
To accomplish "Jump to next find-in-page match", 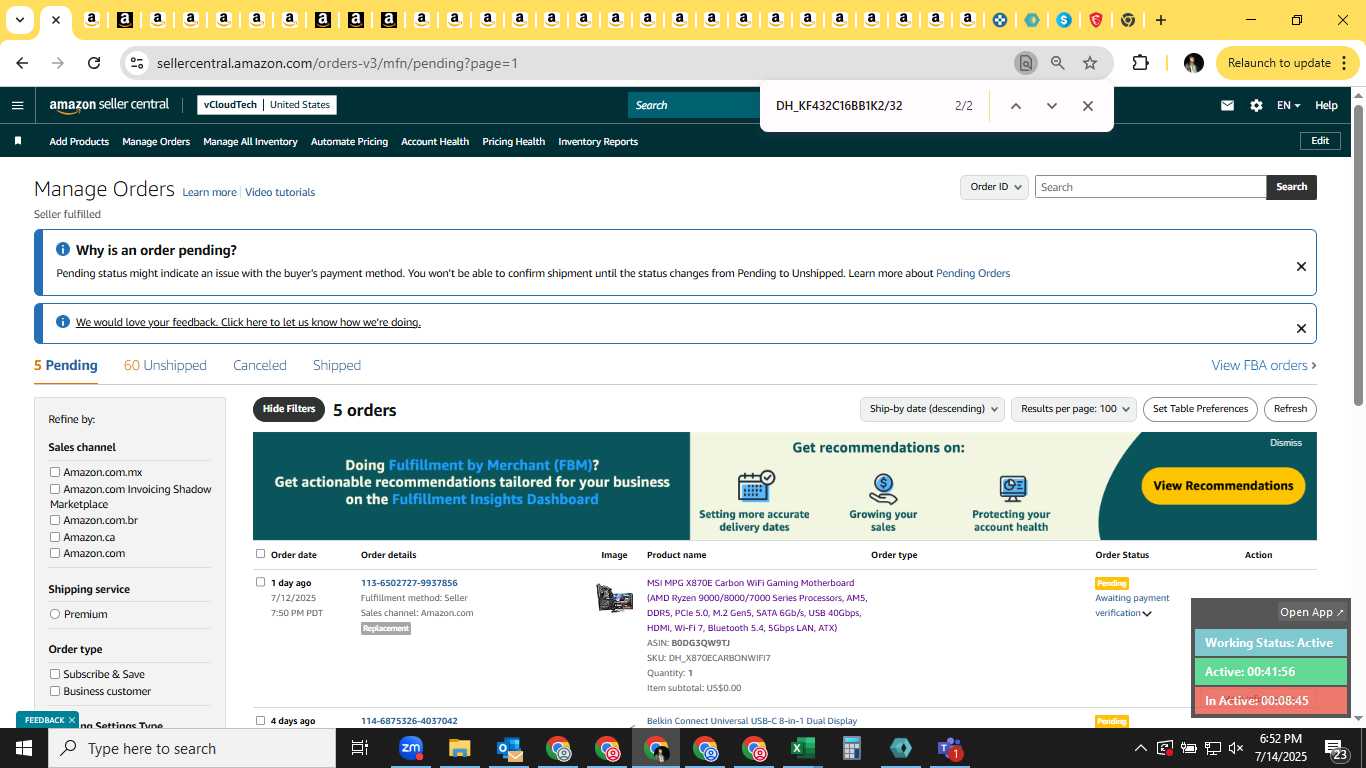I will point(1051,106).
